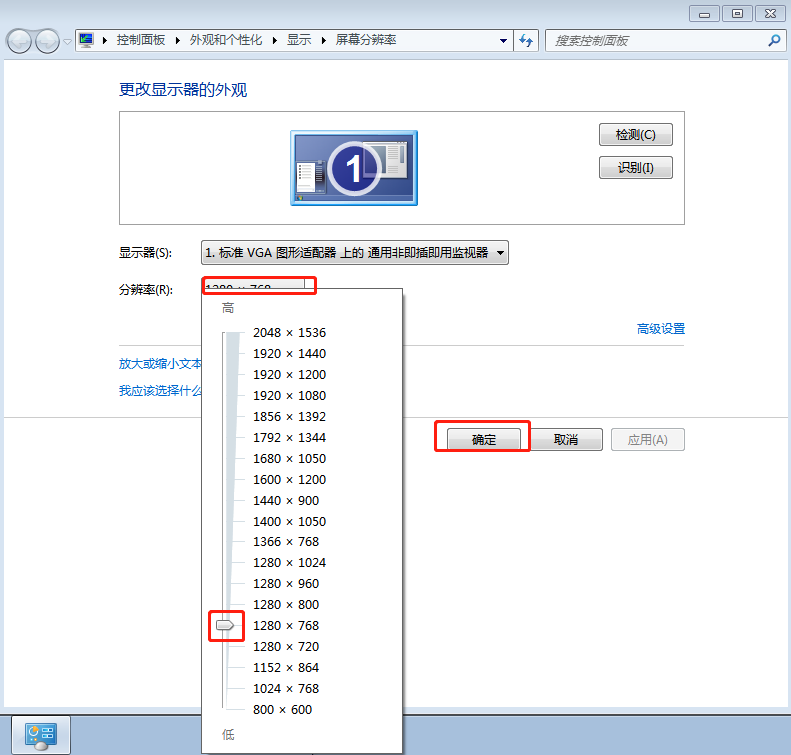Screen dimensions: 791x755
Task: Choose 1920 × 1080 in resolution list
Action: [289, 396]
